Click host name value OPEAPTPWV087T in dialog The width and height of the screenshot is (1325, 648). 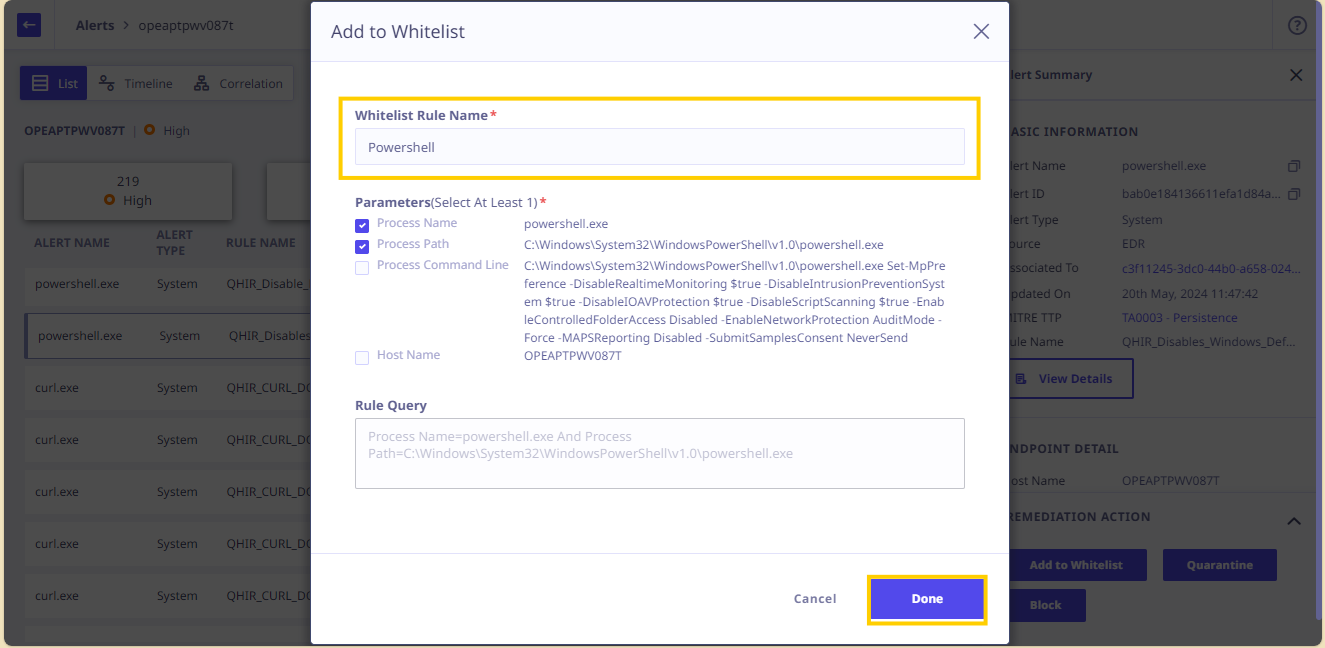(573, 355)
